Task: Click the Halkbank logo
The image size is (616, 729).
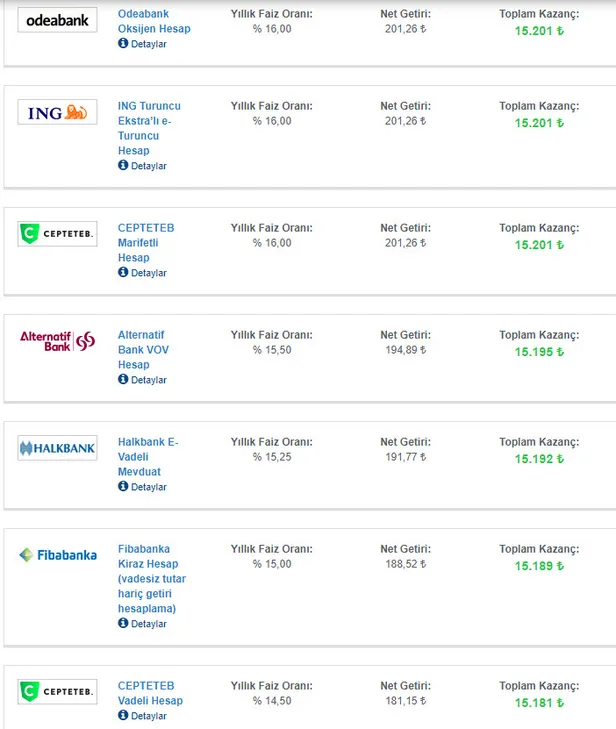Action: point(57,448)
